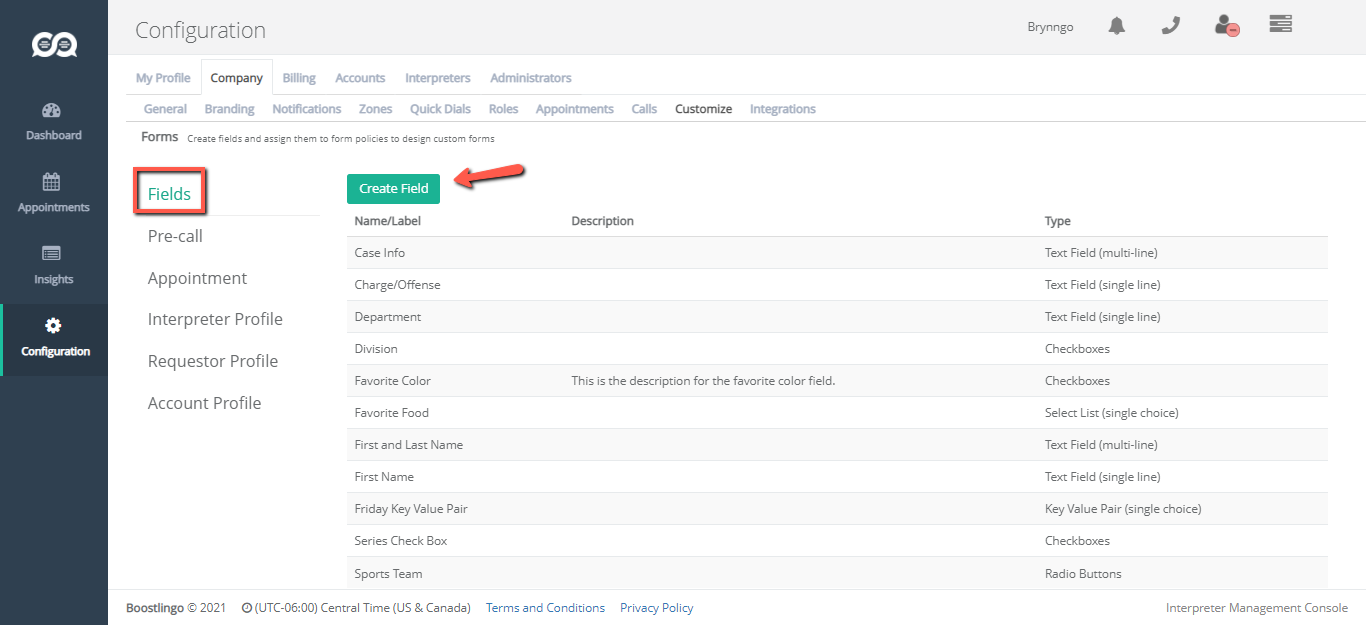Open the Interpreters tab
Screen dimensions: 1366x625
(437, 78)
